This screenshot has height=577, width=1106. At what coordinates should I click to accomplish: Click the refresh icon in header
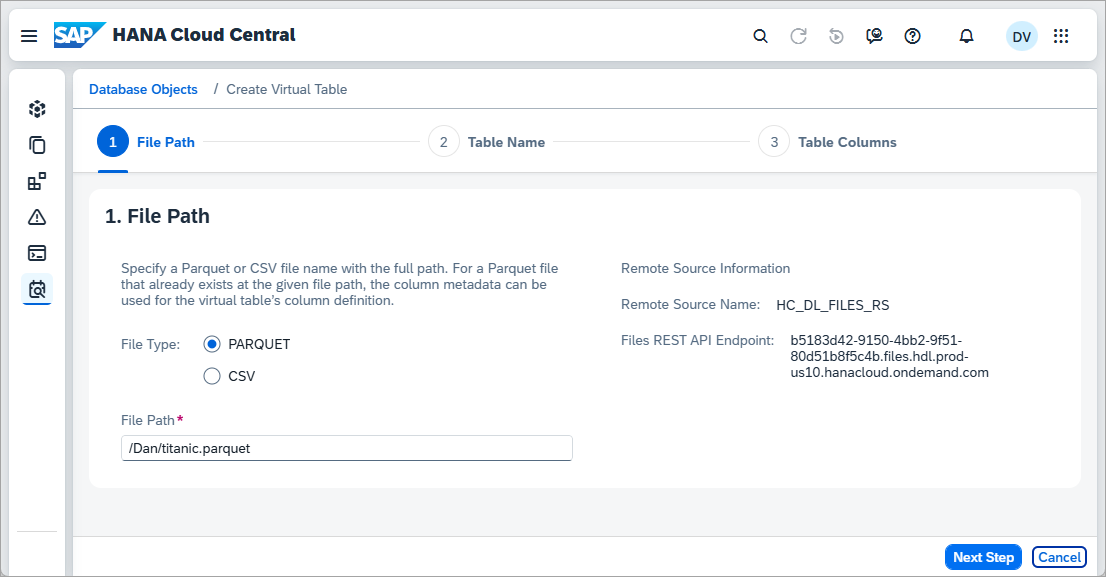[798, 36]
